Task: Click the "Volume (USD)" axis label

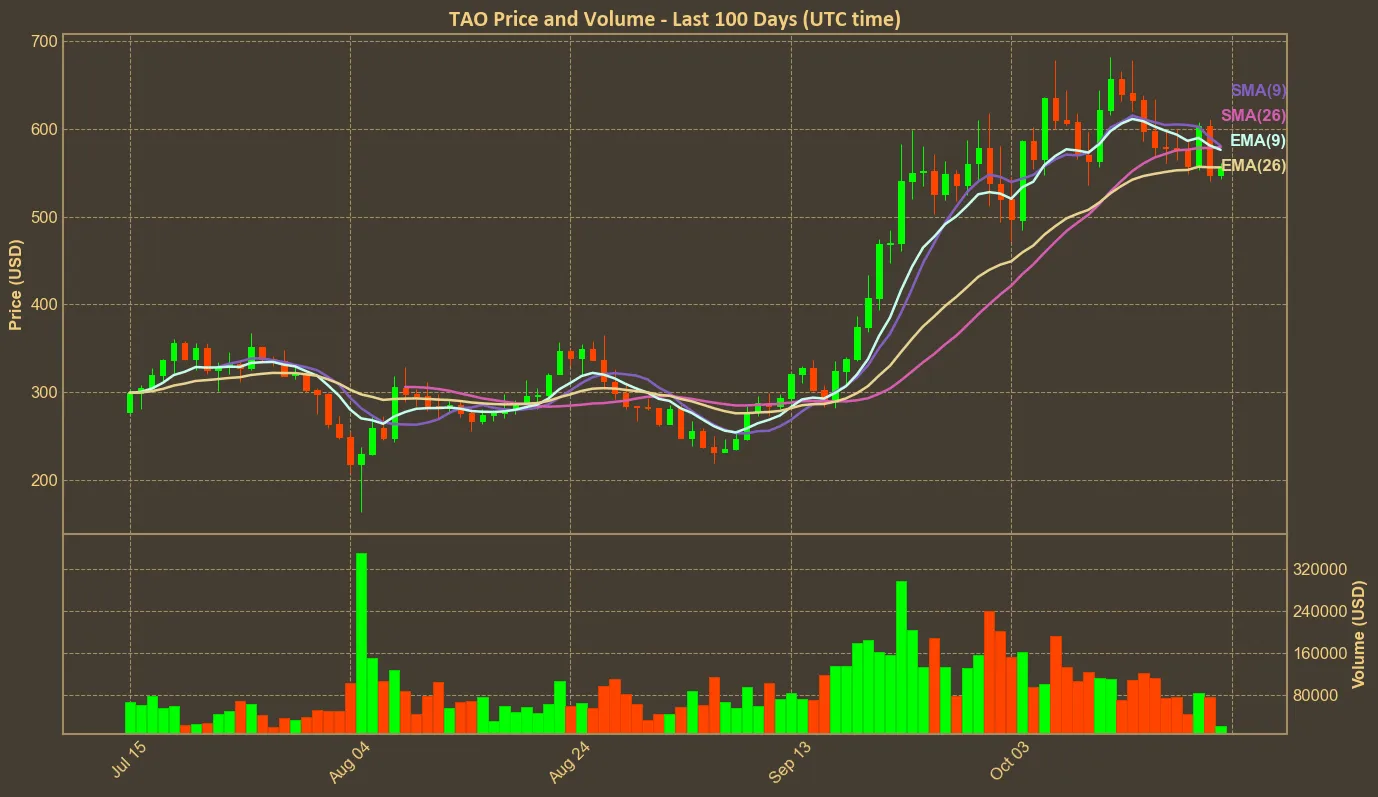Action: click(1359, 635)
